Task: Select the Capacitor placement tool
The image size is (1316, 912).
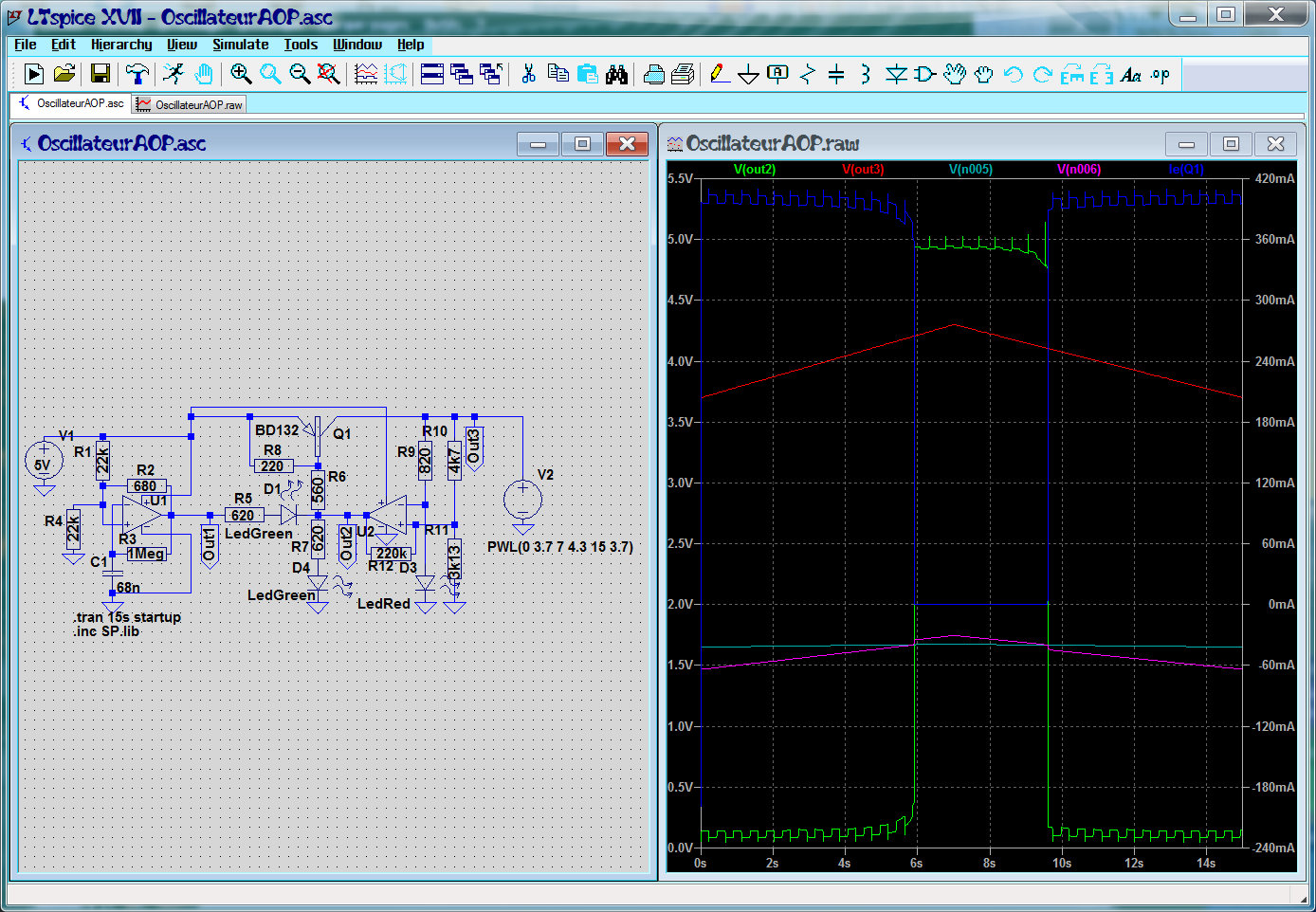Action: click(836, 74)
